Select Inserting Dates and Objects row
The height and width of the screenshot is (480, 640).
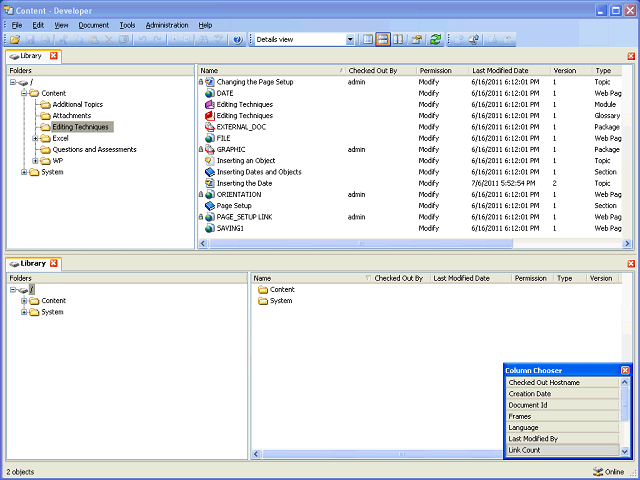[410, 172]
